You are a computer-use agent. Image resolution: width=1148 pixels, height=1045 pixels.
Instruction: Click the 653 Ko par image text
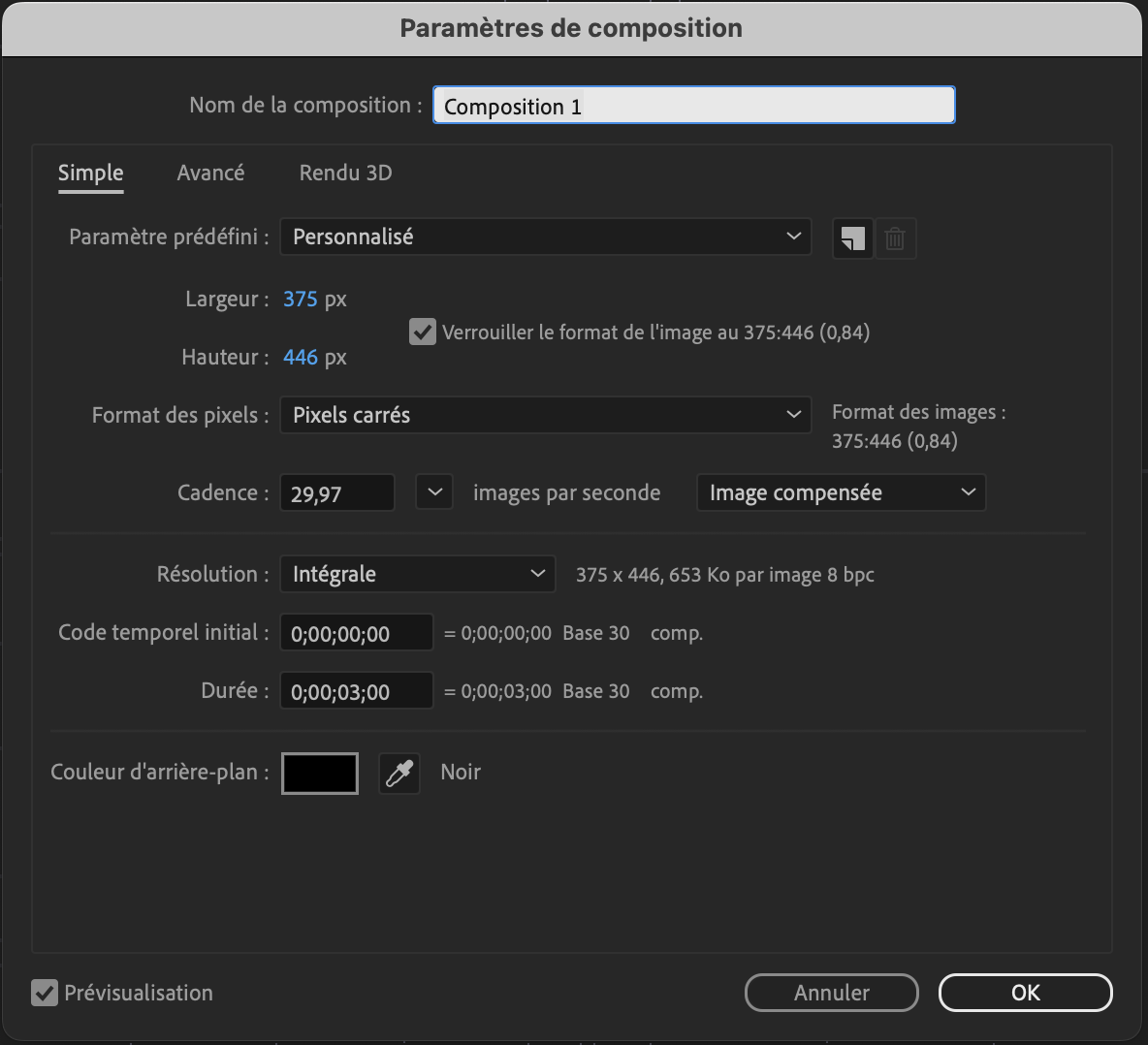coord(746,575)
